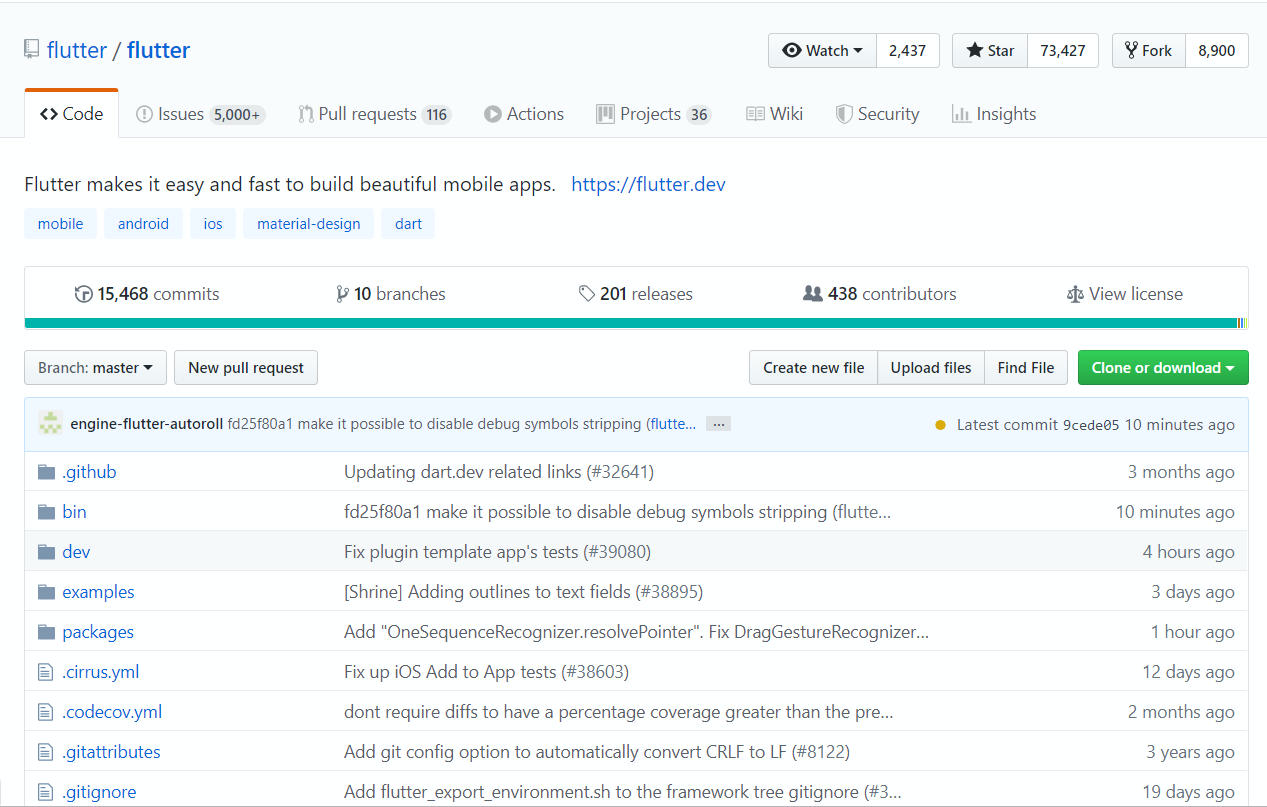Switch to the Security tab
The height and width of the screenshot is (807, 1267).
877,114
